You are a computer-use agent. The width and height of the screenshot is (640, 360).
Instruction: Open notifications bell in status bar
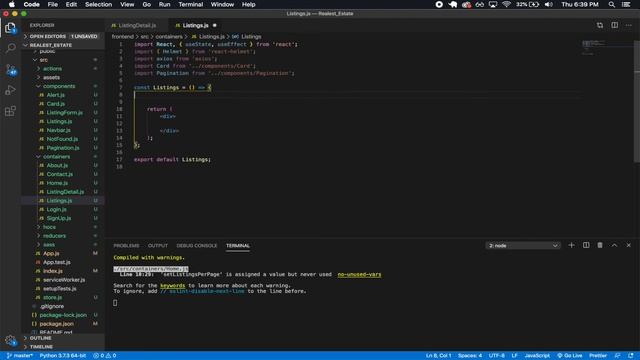(x=631, y=356)
